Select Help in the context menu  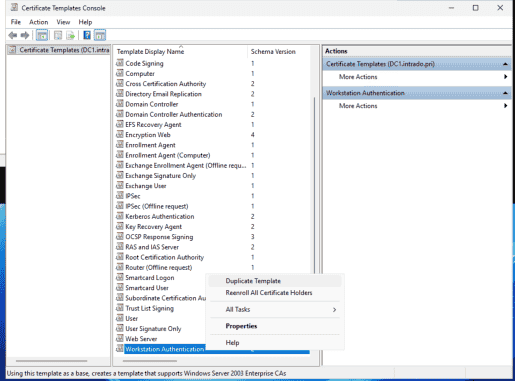(275, 343)
